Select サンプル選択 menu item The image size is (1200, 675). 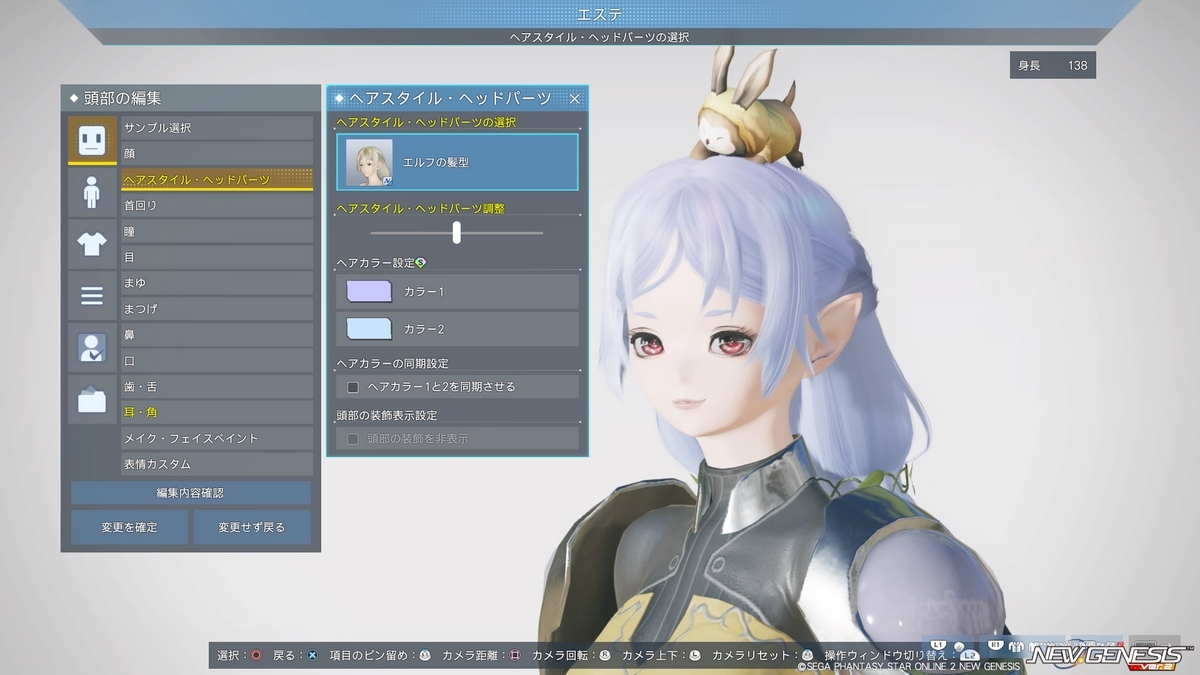[217, 128]
